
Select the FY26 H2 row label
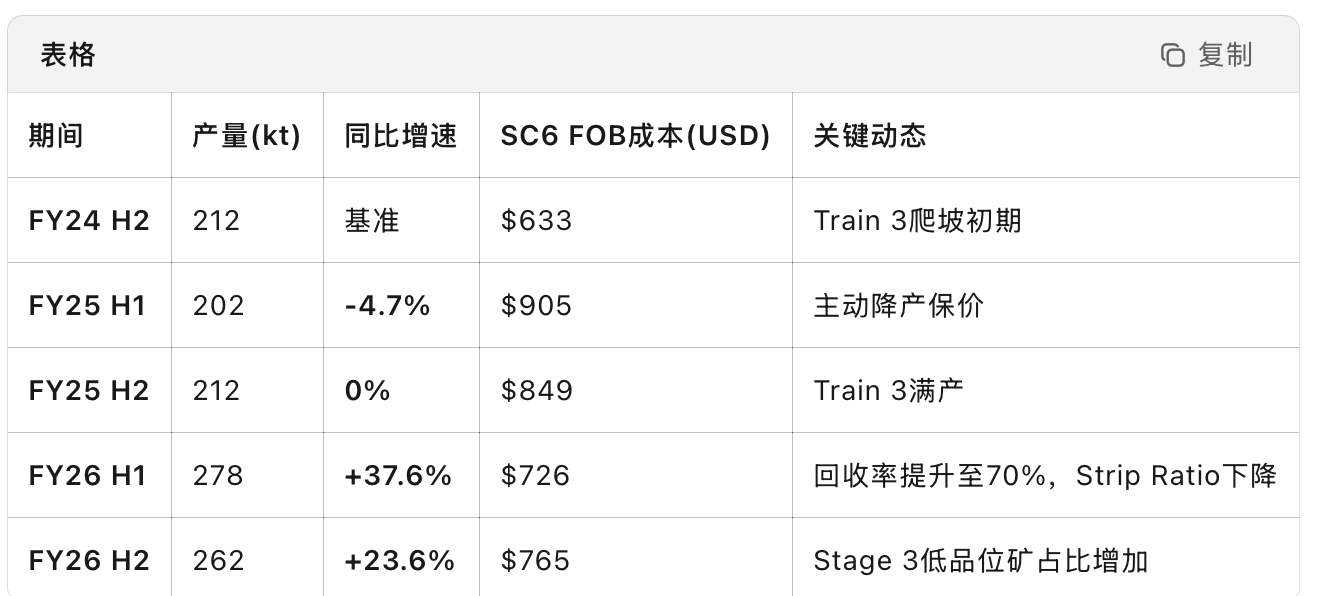point(89,560)
